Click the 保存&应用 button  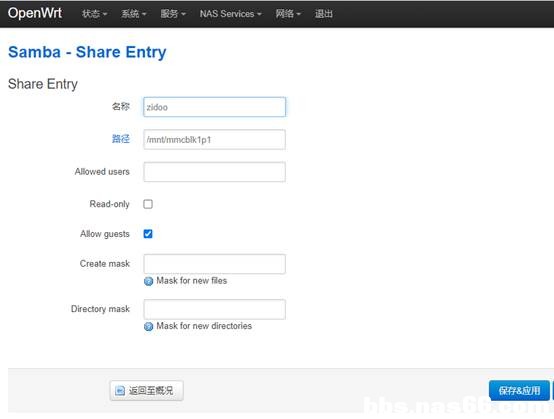point(519,391)
